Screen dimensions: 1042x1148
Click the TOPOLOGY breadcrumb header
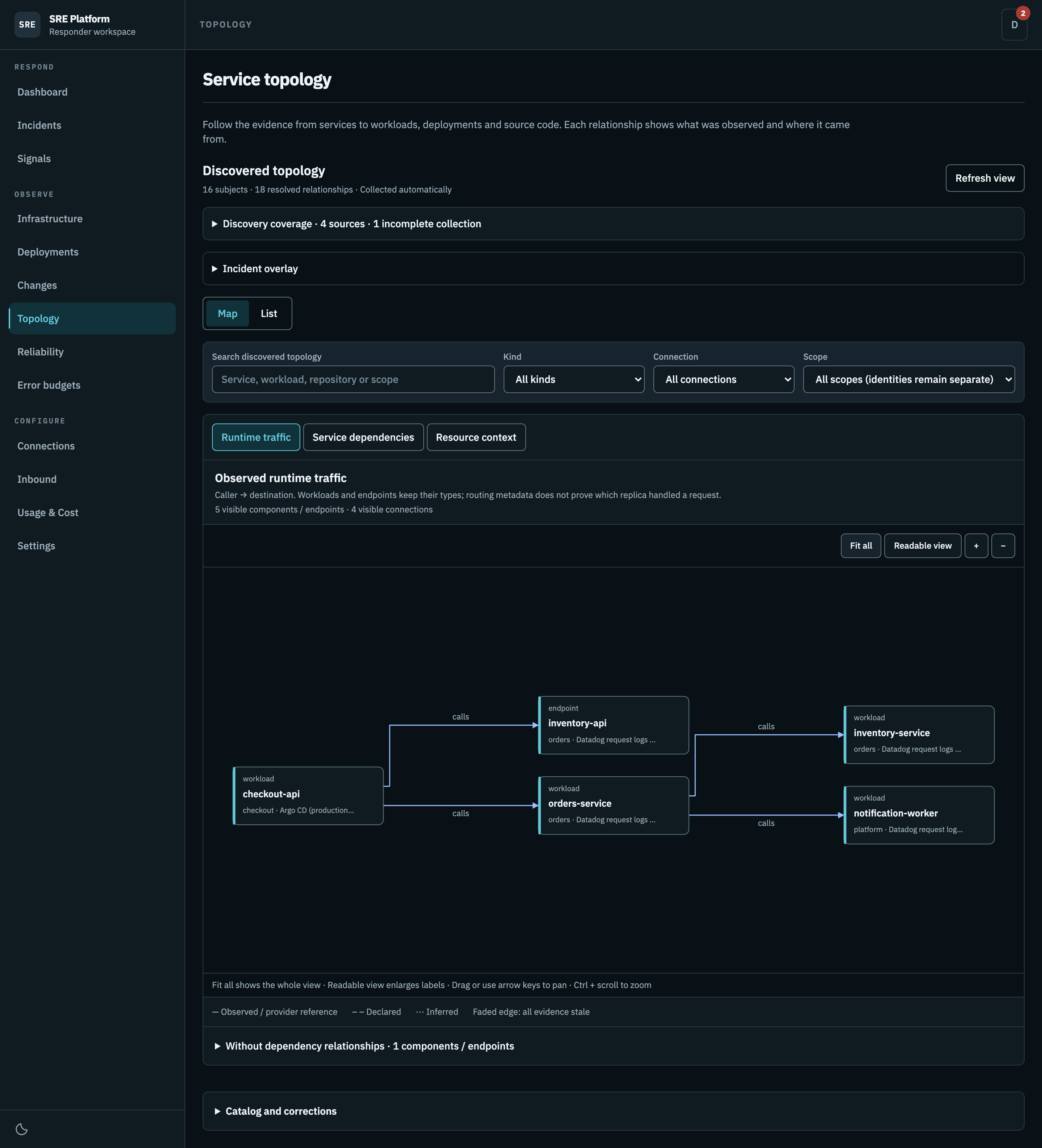point(225,25)
